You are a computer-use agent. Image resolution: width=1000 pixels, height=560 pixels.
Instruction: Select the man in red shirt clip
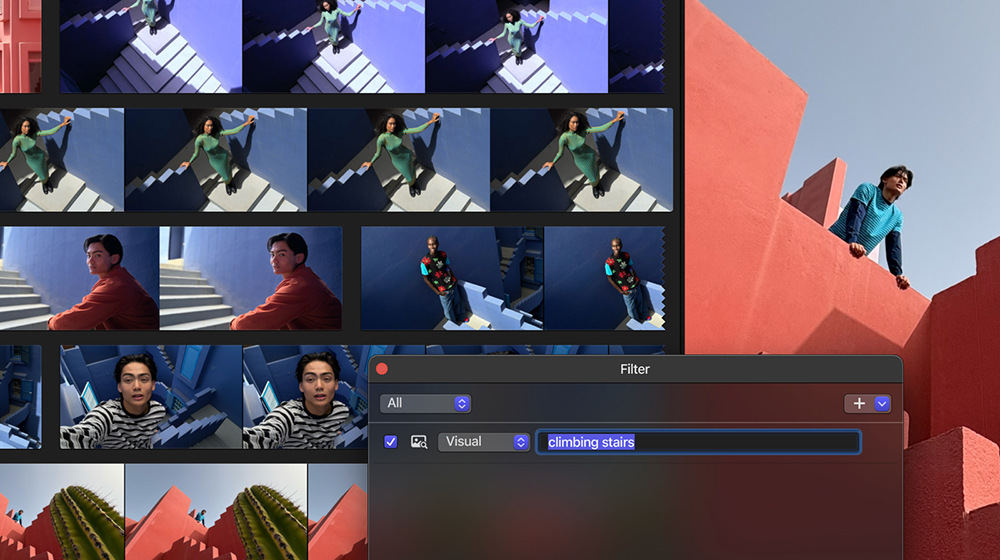click(171, 278)
